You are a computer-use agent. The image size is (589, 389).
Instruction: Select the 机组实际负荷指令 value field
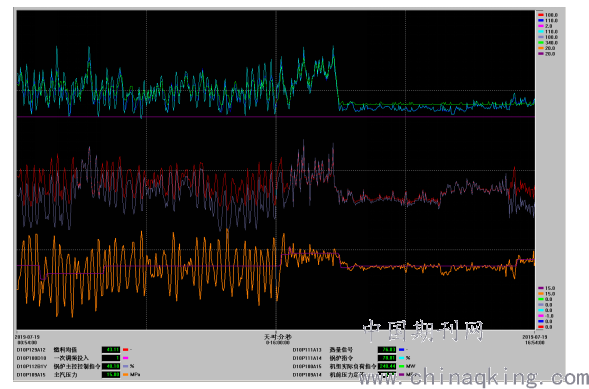click(x=387, y=366)
